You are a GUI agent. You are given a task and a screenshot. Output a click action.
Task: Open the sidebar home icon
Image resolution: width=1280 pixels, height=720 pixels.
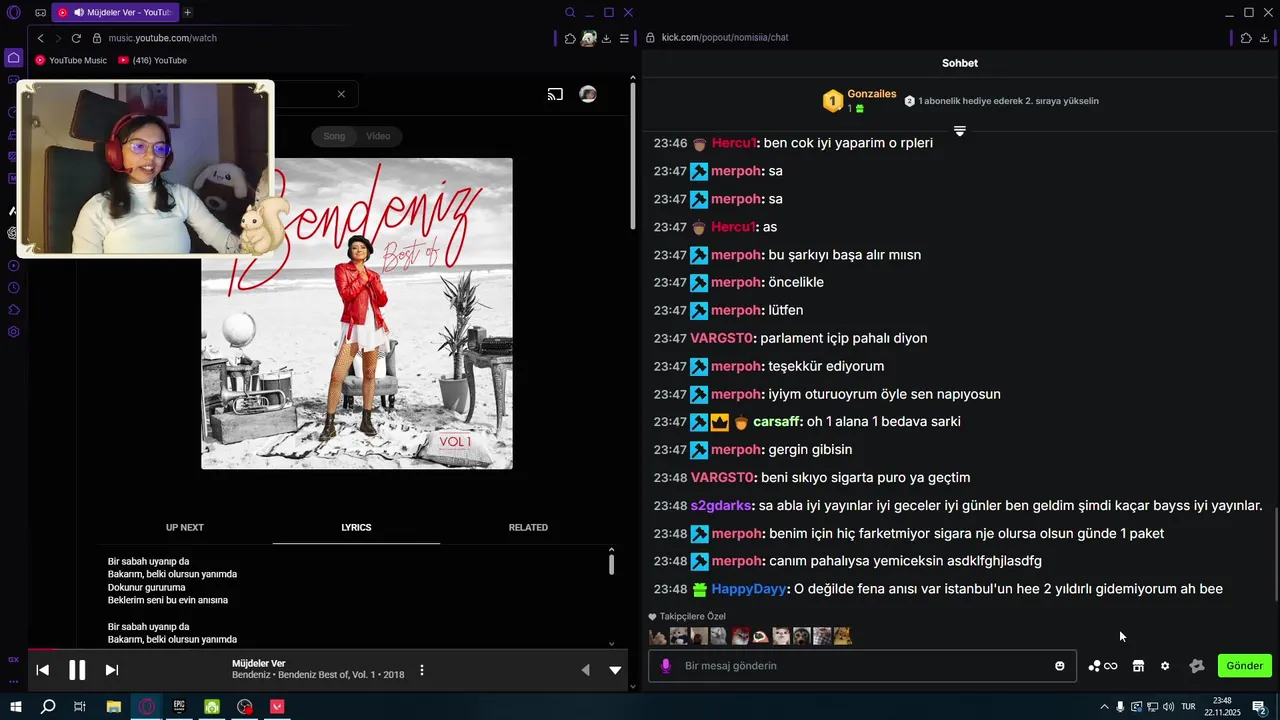click(x=13, y=58)
